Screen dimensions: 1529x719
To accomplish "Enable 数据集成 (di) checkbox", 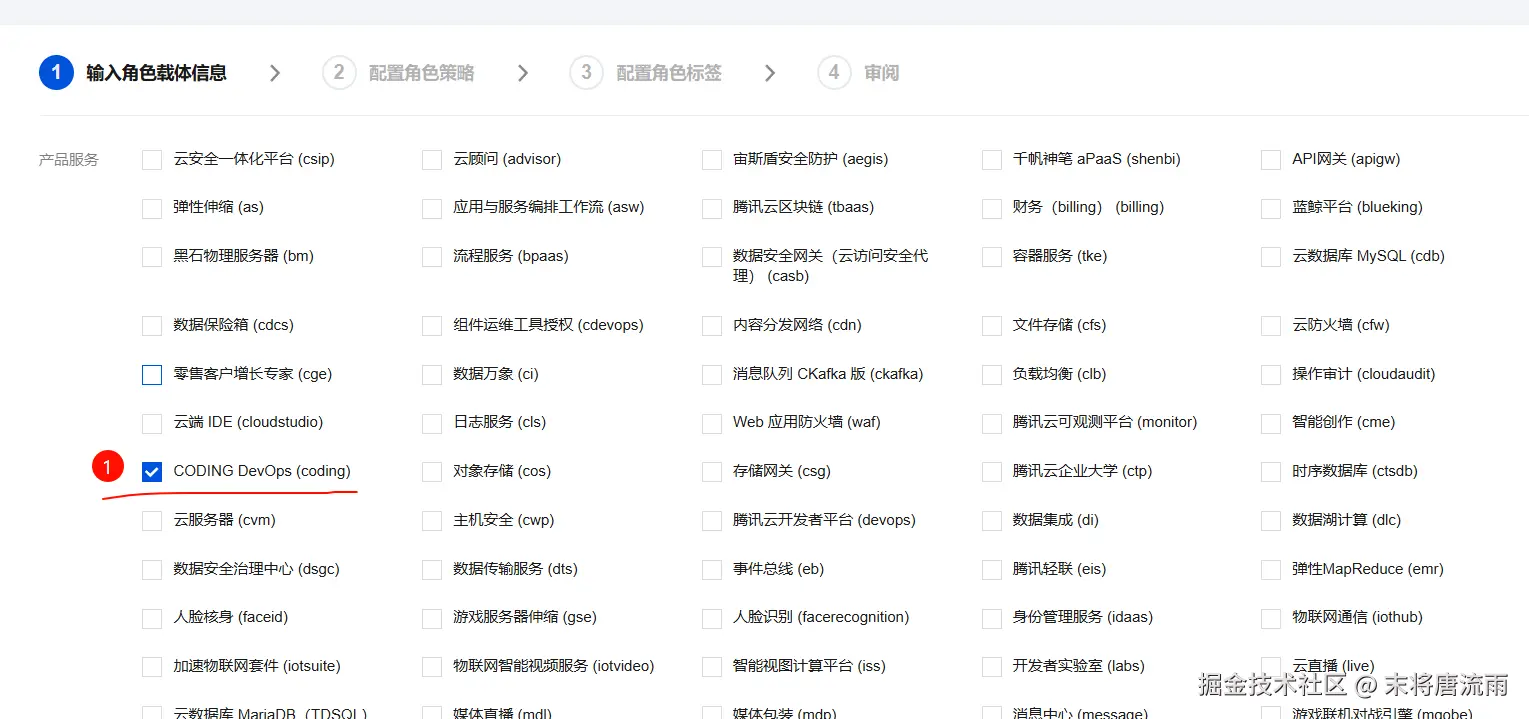I will [992, 521].
